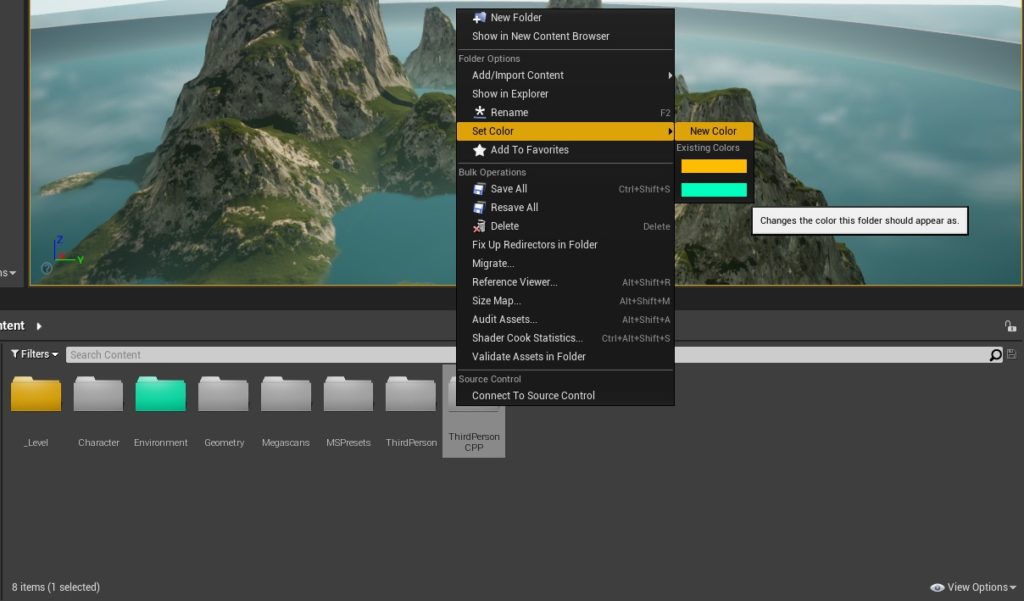The image size is (1024, 601).
Task: Click the save search icon beside search bar
Action: pyautogui.click(x=1010, y=354)
